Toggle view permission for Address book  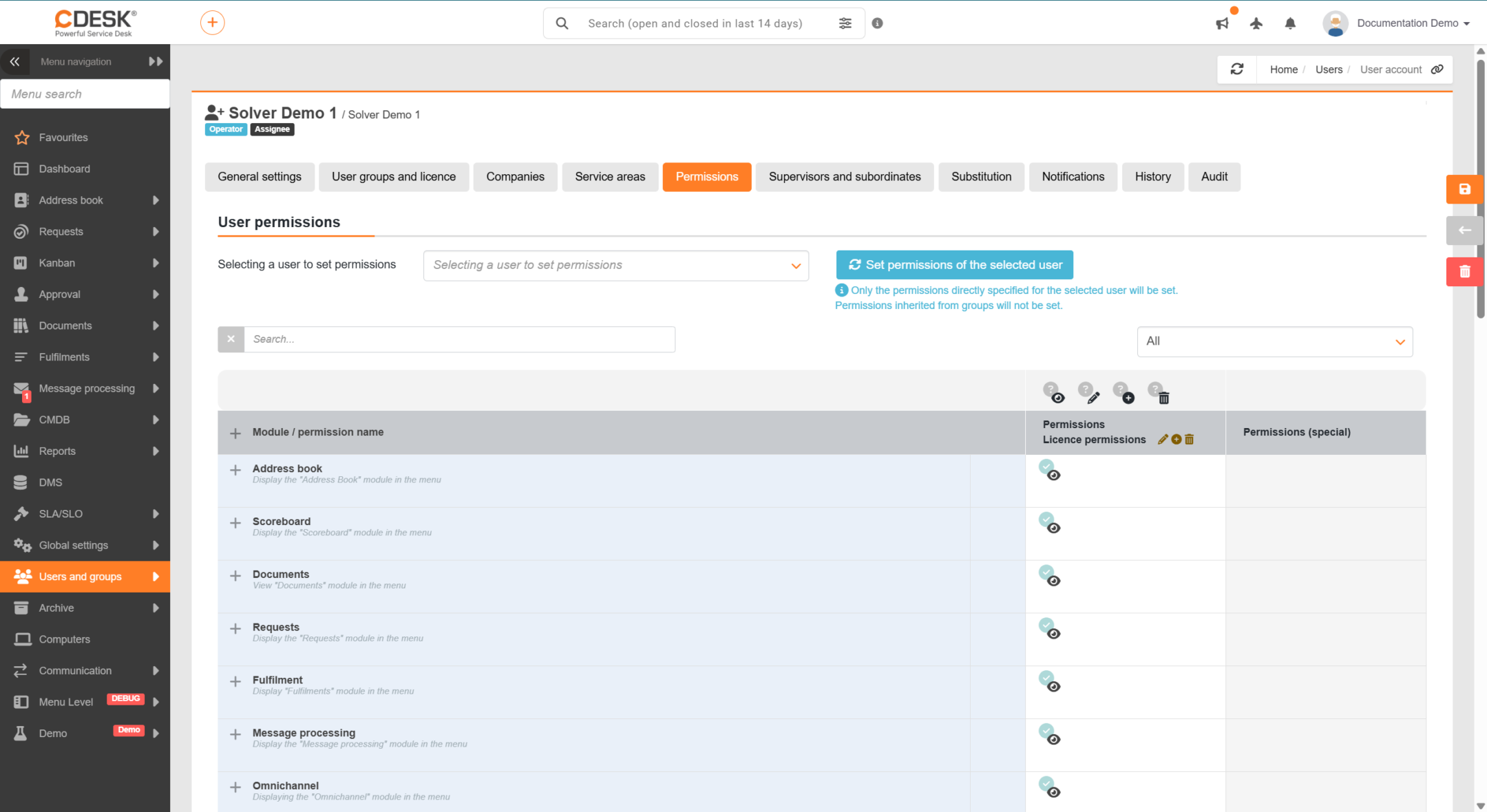(1049, 470)
